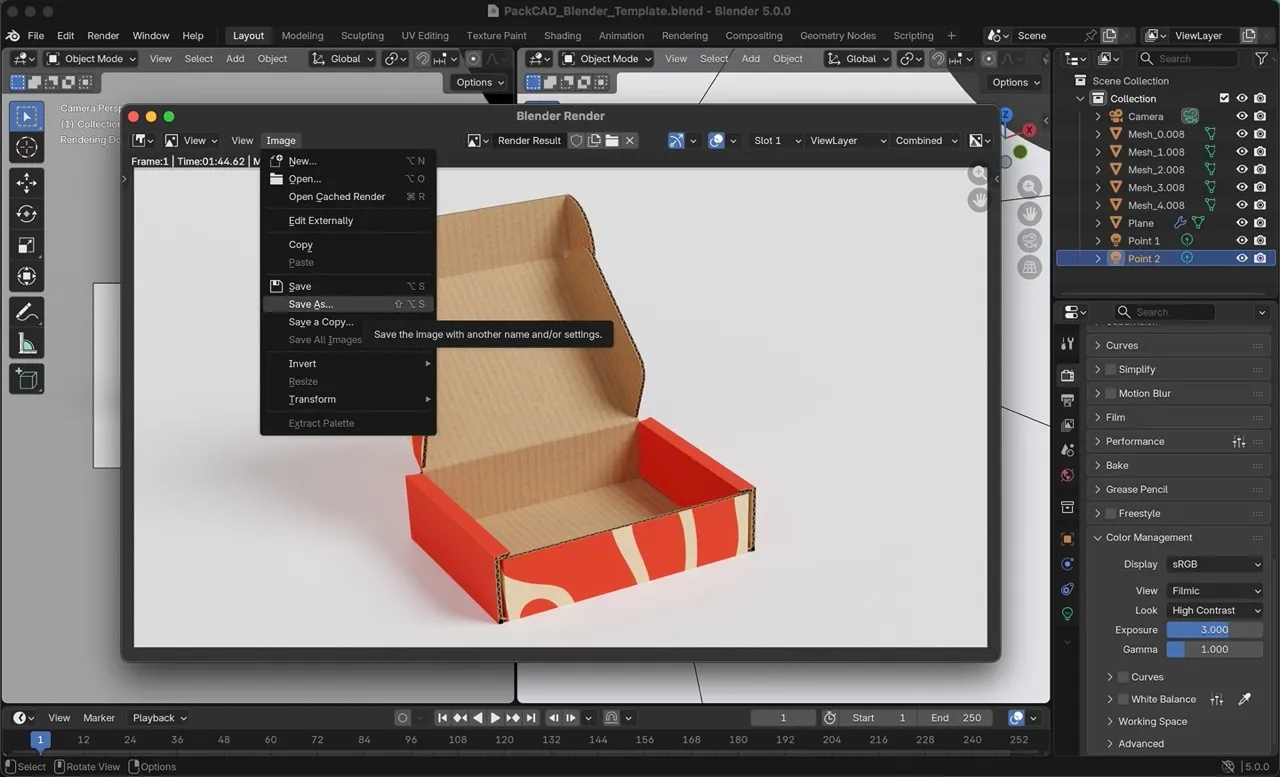This screenshot has width=1280, height=777.
Task: Enable the Simplify checkbox
Action: tap(1110, 369)
